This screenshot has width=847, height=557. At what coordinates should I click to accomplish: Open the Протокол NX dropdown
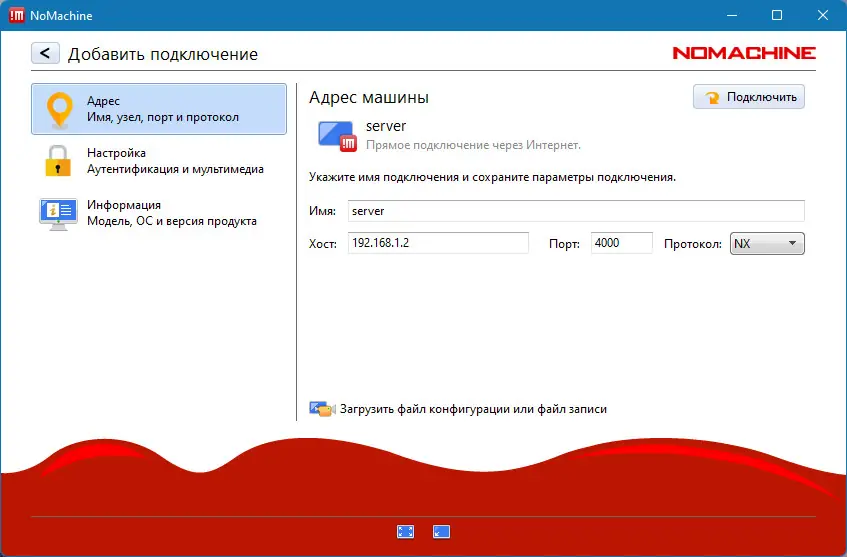click(767, 243)
